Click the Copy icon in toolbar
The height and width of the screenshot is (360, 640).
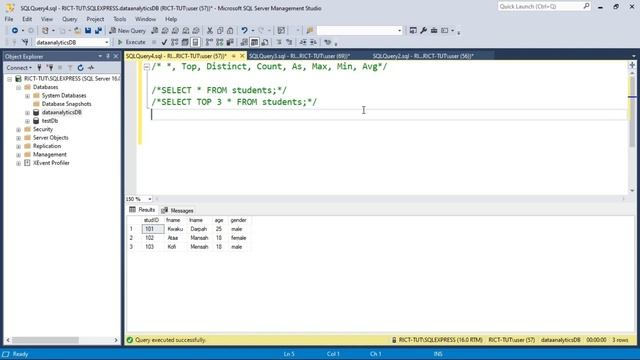[x=220, y=31]
